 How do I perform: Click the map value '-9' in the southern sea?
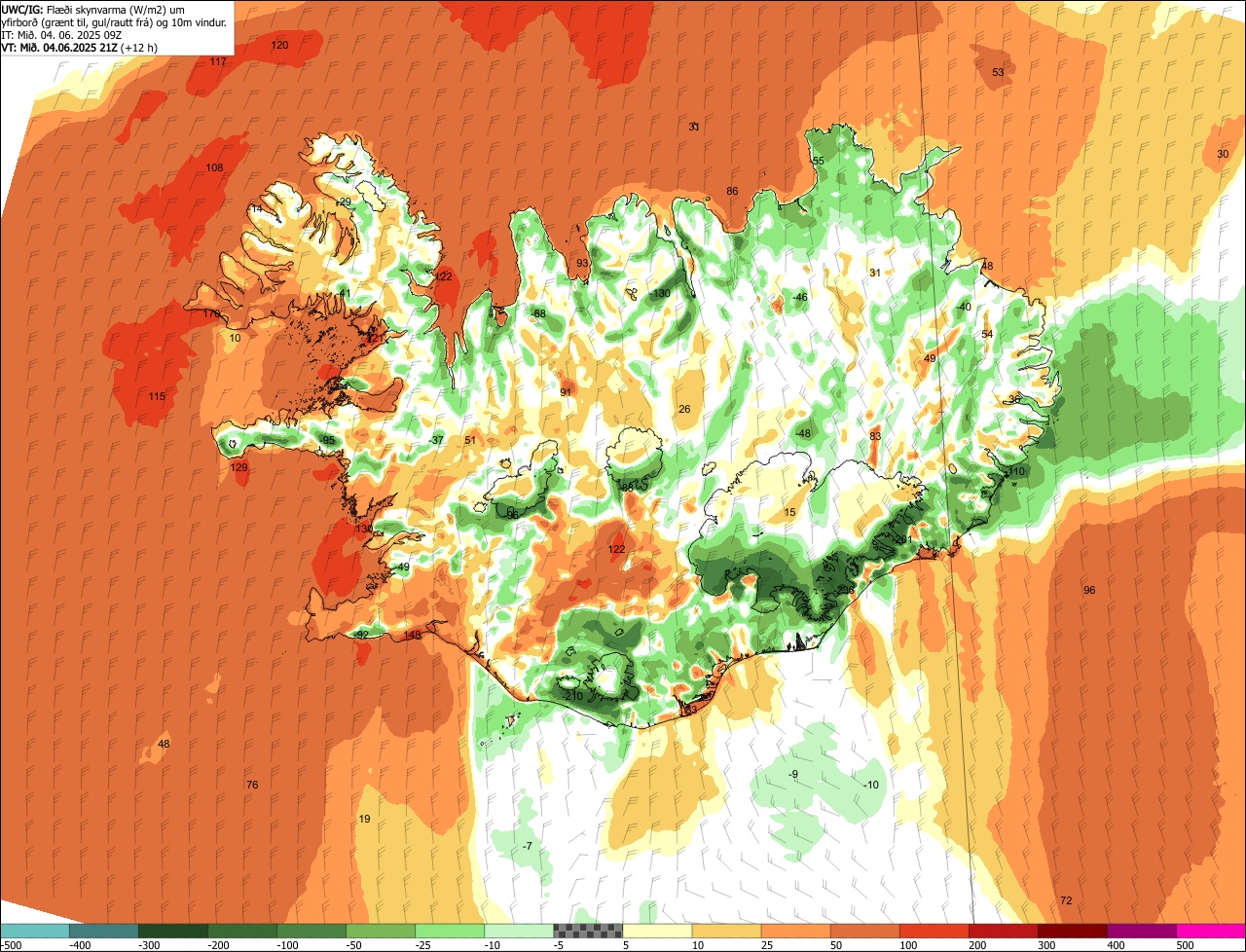[x=792, y=774]
